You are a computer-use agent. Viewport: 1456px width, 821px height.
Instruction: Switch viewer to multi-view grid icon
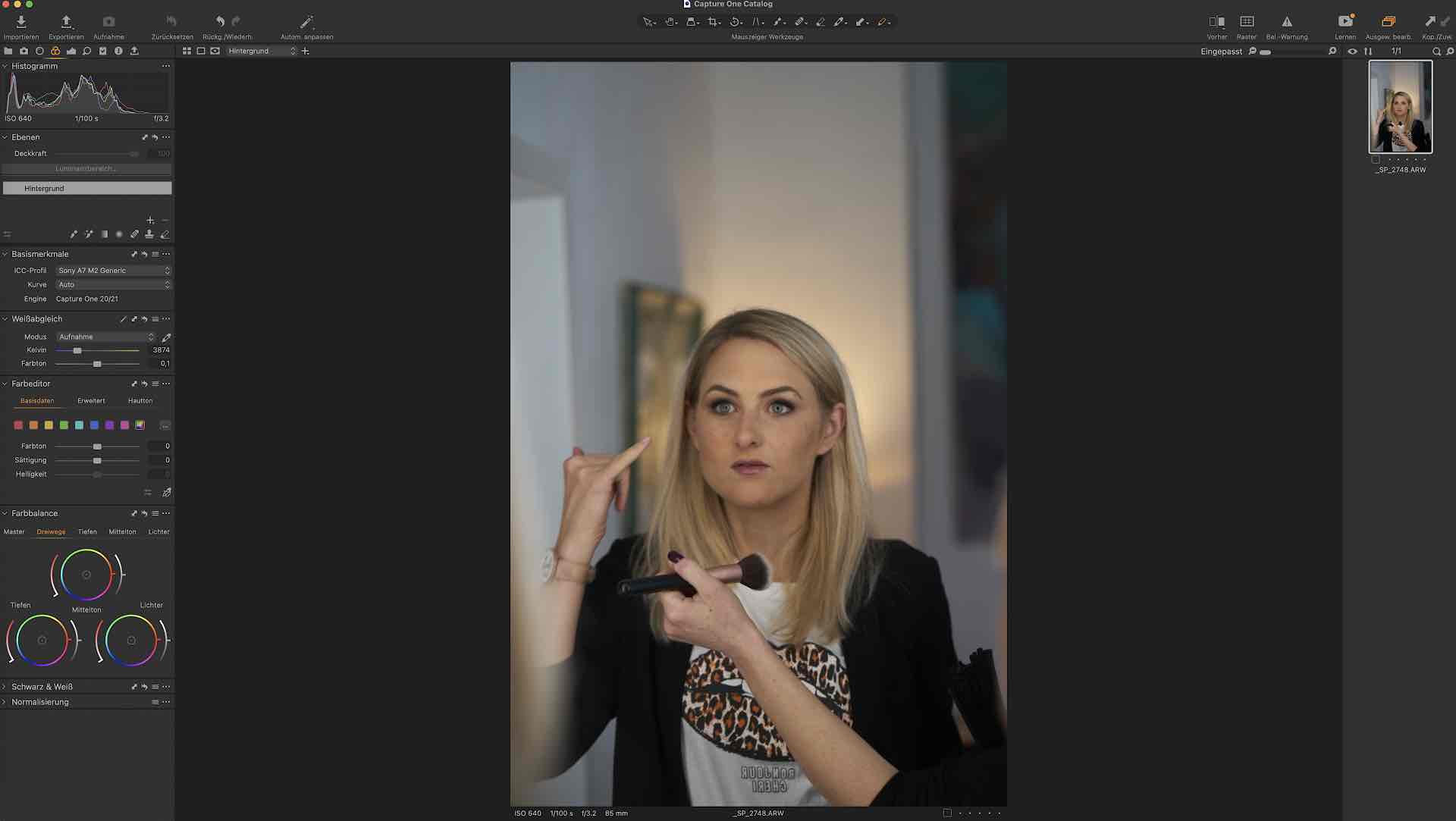click(x=187, y=51)
